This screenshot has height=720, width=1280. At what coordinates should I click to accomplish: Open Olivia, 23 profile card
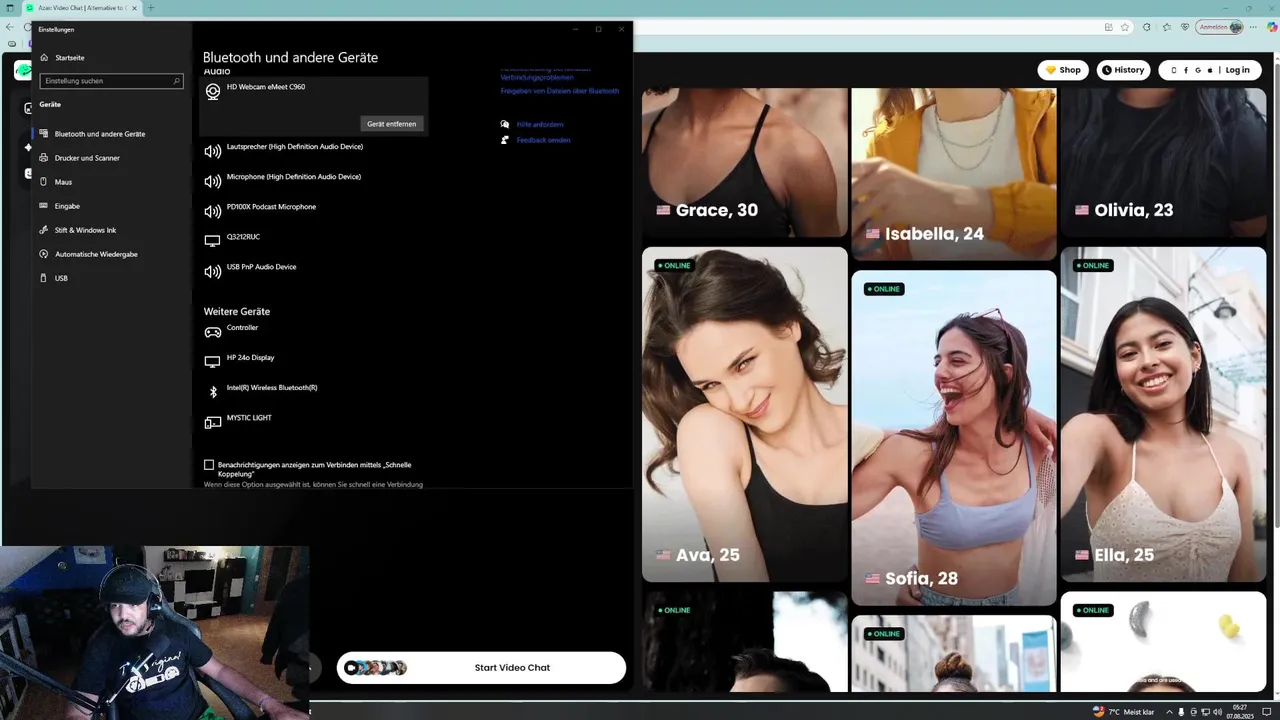pos(1163,162)
